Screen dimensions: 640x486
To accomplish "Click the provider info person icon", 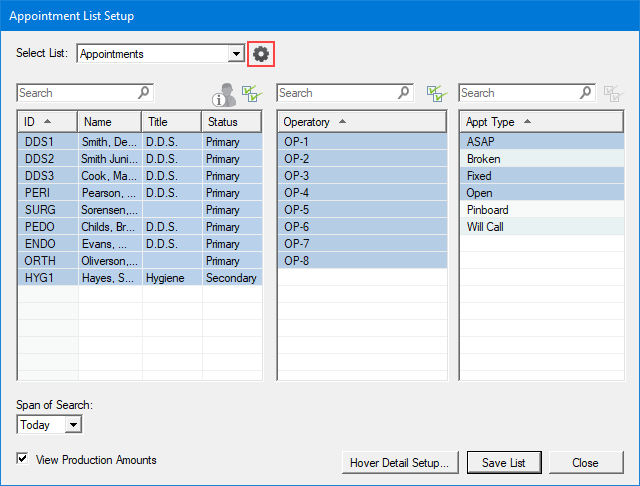I will [223, 95].
